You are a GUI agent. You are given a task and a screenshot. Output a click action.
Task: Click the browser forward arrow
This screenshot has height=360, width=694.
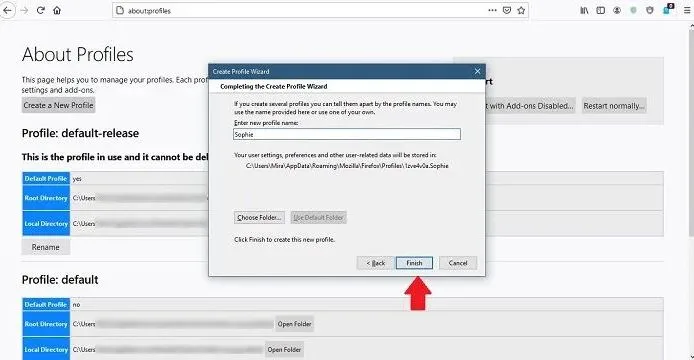24,10
